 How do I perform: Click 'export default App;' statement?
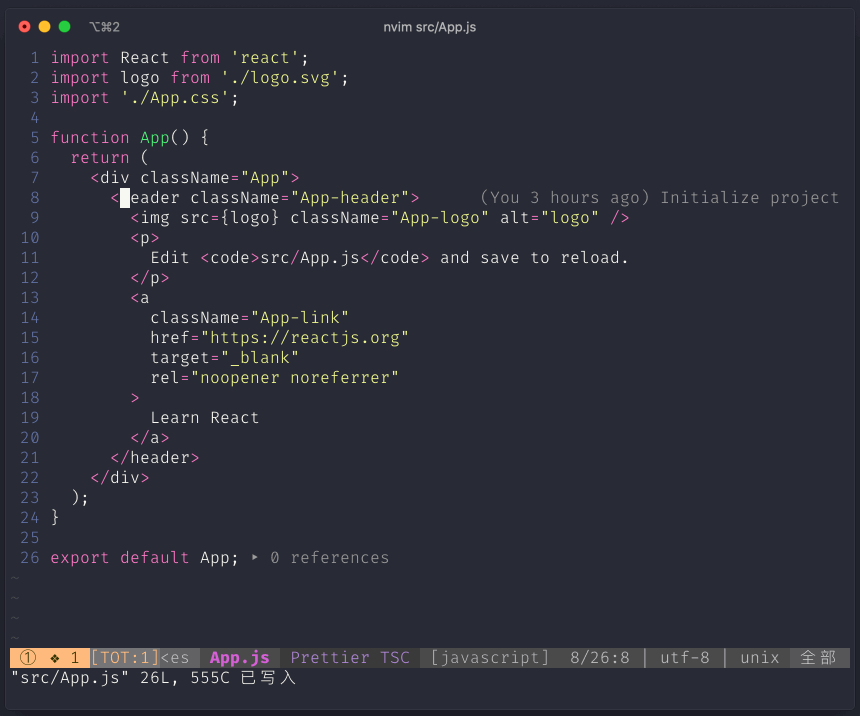click(145, 557)
